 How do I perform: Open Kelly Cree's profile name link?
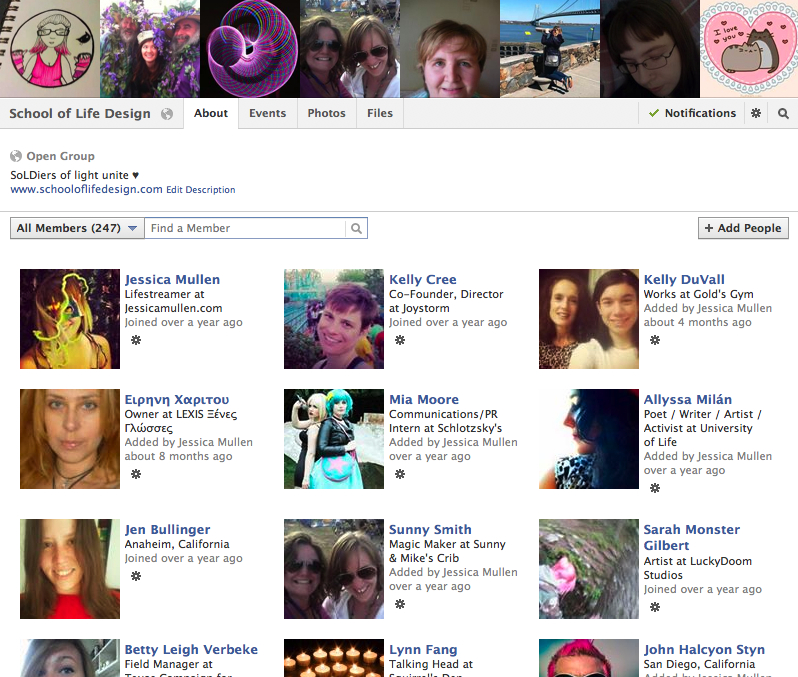(x=423, y=279)
